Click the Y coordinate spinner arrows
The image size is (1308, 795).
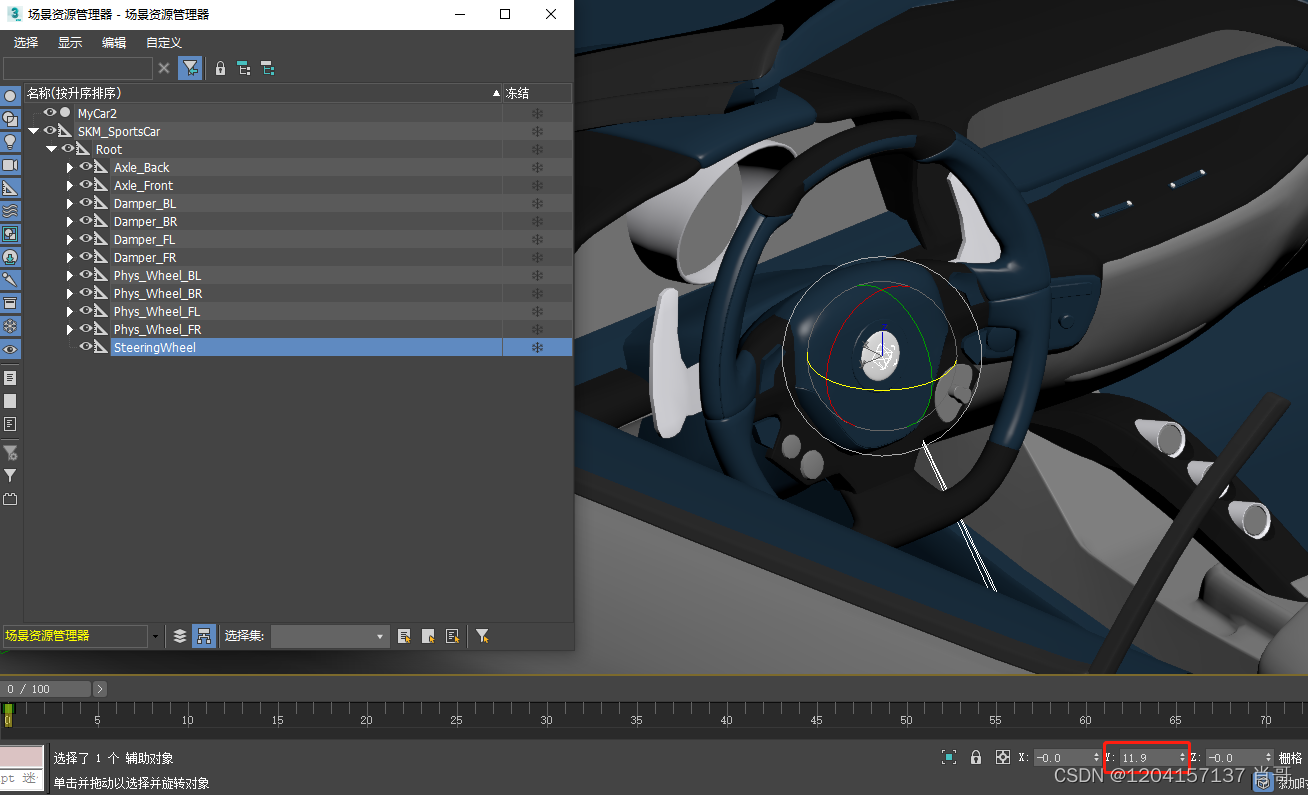pos(1182,758)
